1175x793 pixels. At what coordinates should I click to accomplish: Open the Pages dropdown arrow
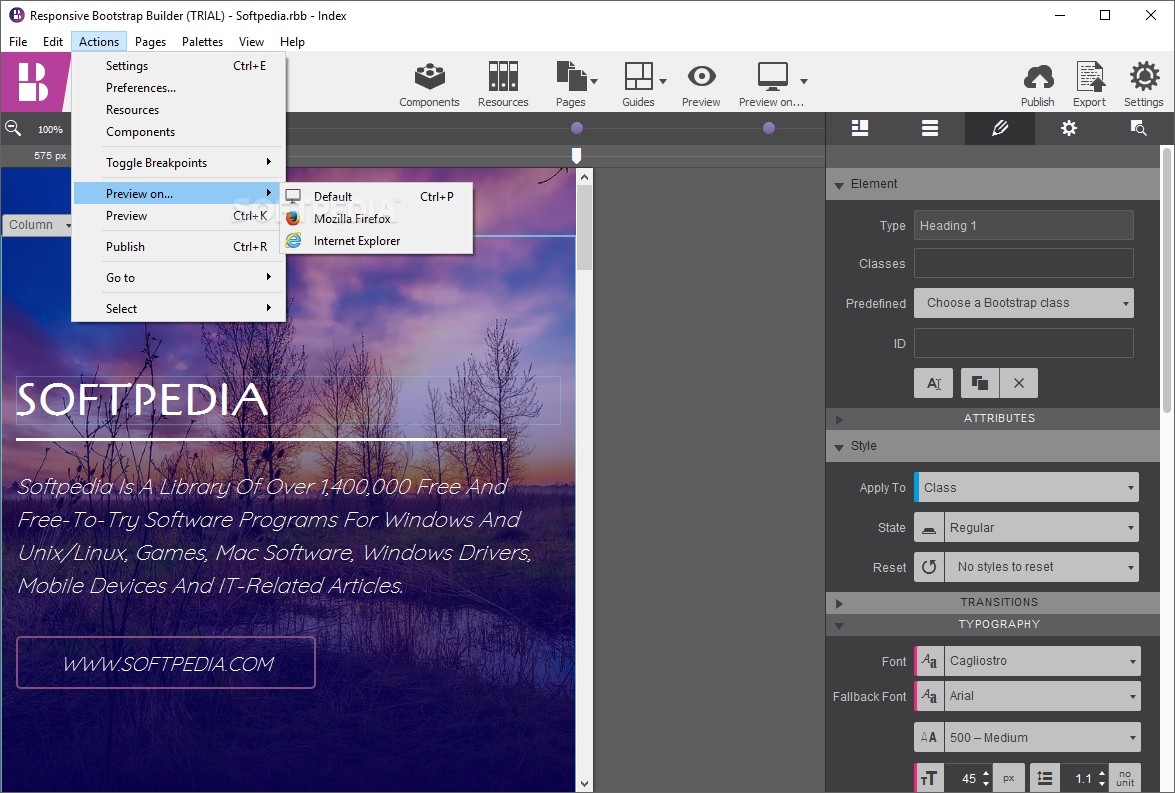pyautogui.click(x=594, y=81)
